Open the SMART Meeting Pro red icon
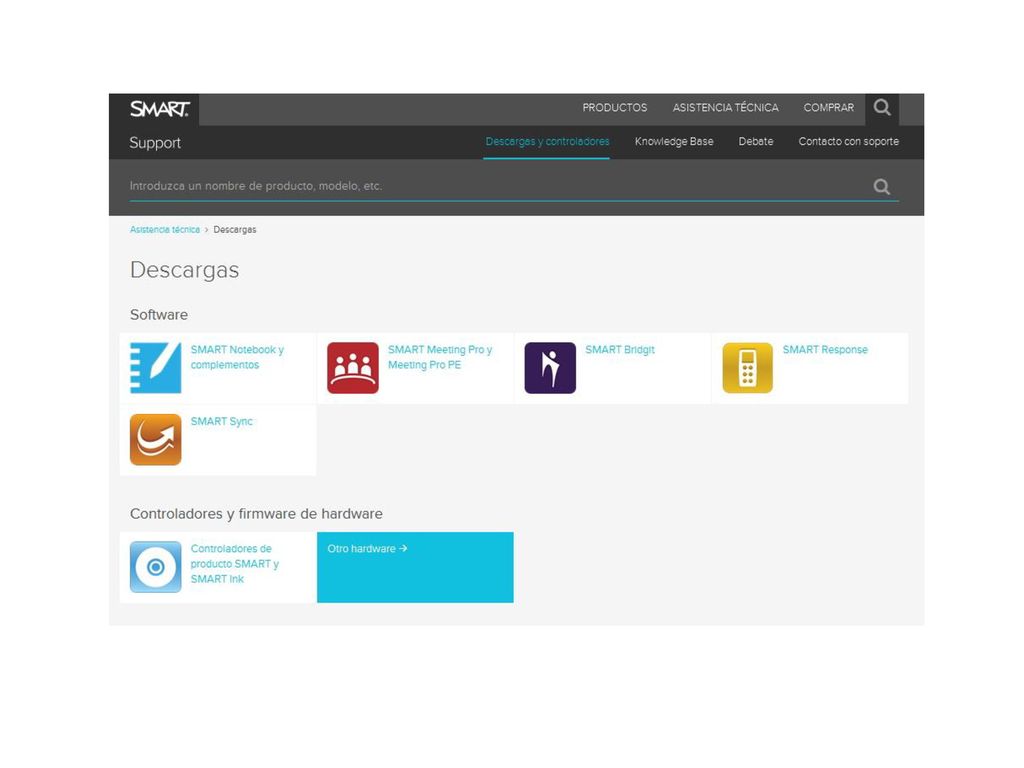This screenshot has width=1024, height=768. [x=353, y=368]
